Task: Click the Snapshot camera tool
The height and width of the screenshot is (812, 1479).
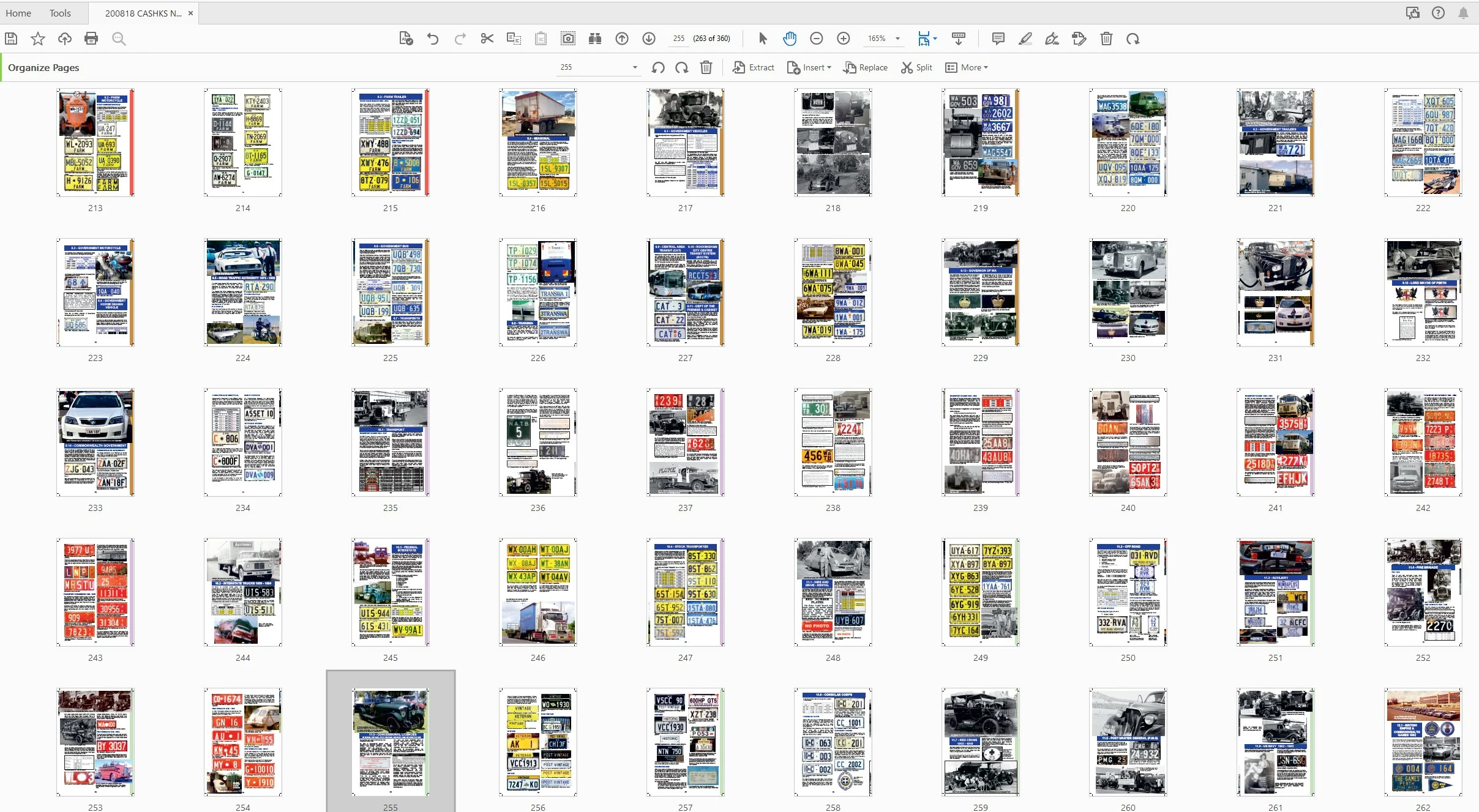Action: pos(568,39)
